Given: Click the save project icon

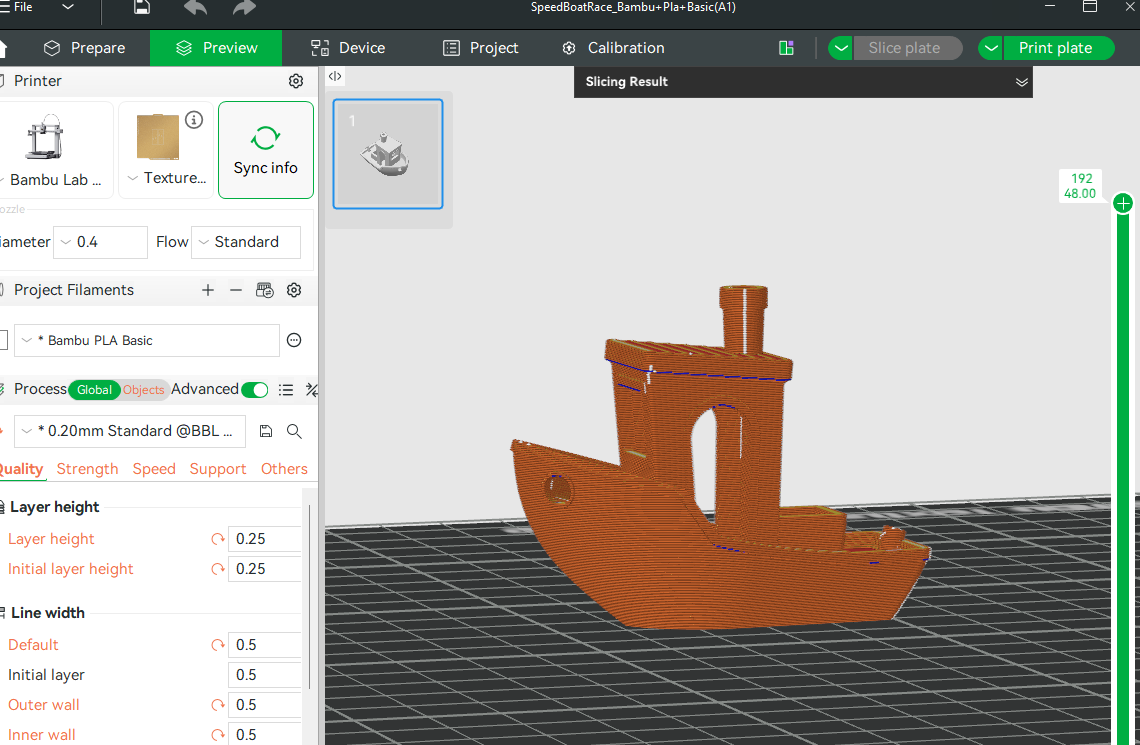Looking at the screenshot, I should (x=142, y=8).
